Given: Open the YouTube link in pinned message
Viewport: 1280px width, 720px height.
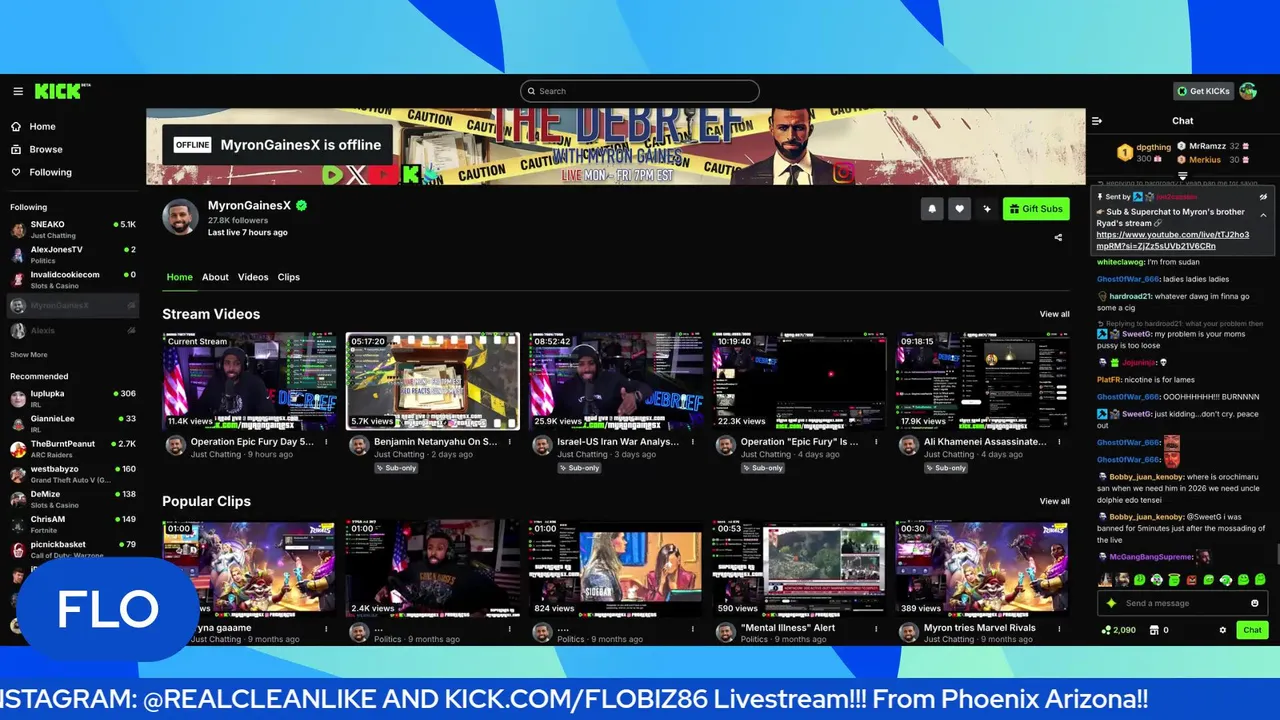Looking at the screenshot, I should 1172,240.
